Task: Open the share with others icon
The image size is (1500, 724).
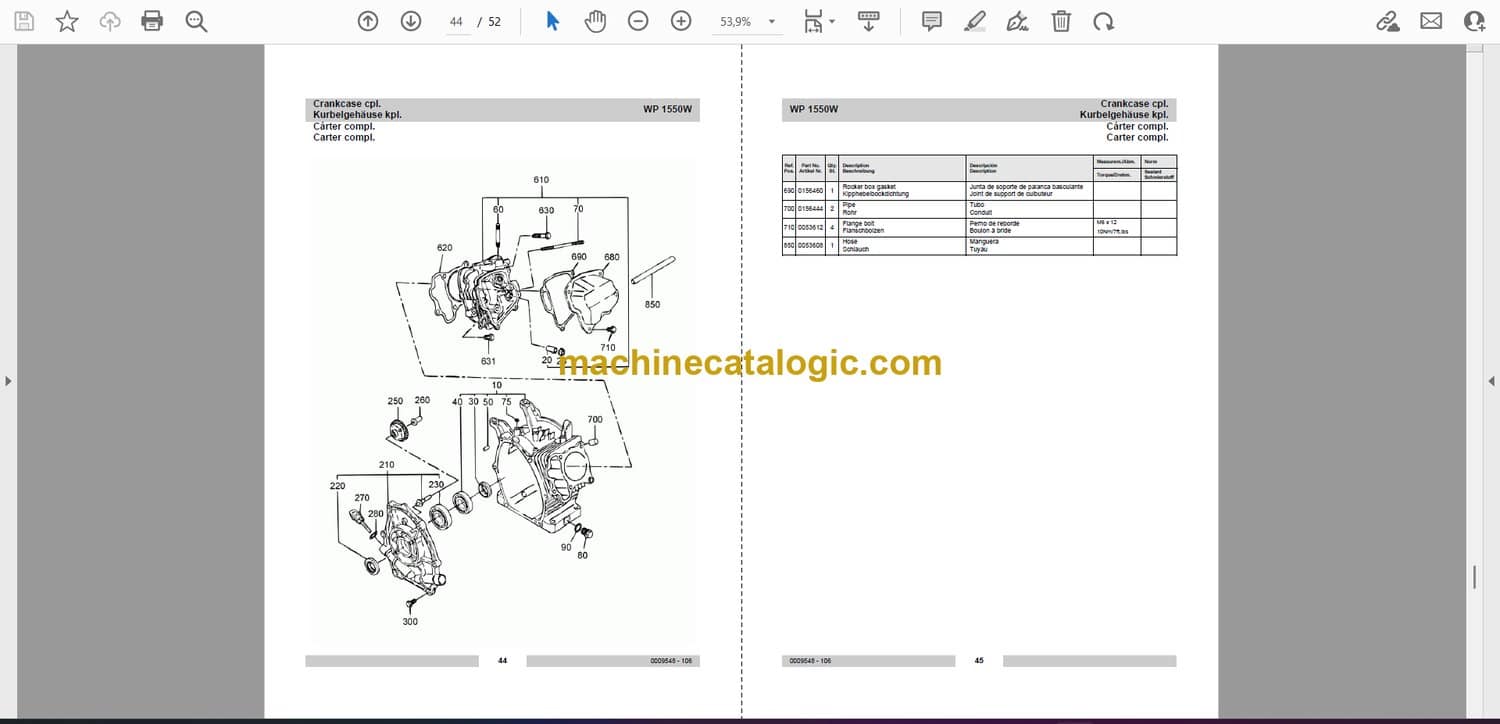Action: pos(1474,21)
